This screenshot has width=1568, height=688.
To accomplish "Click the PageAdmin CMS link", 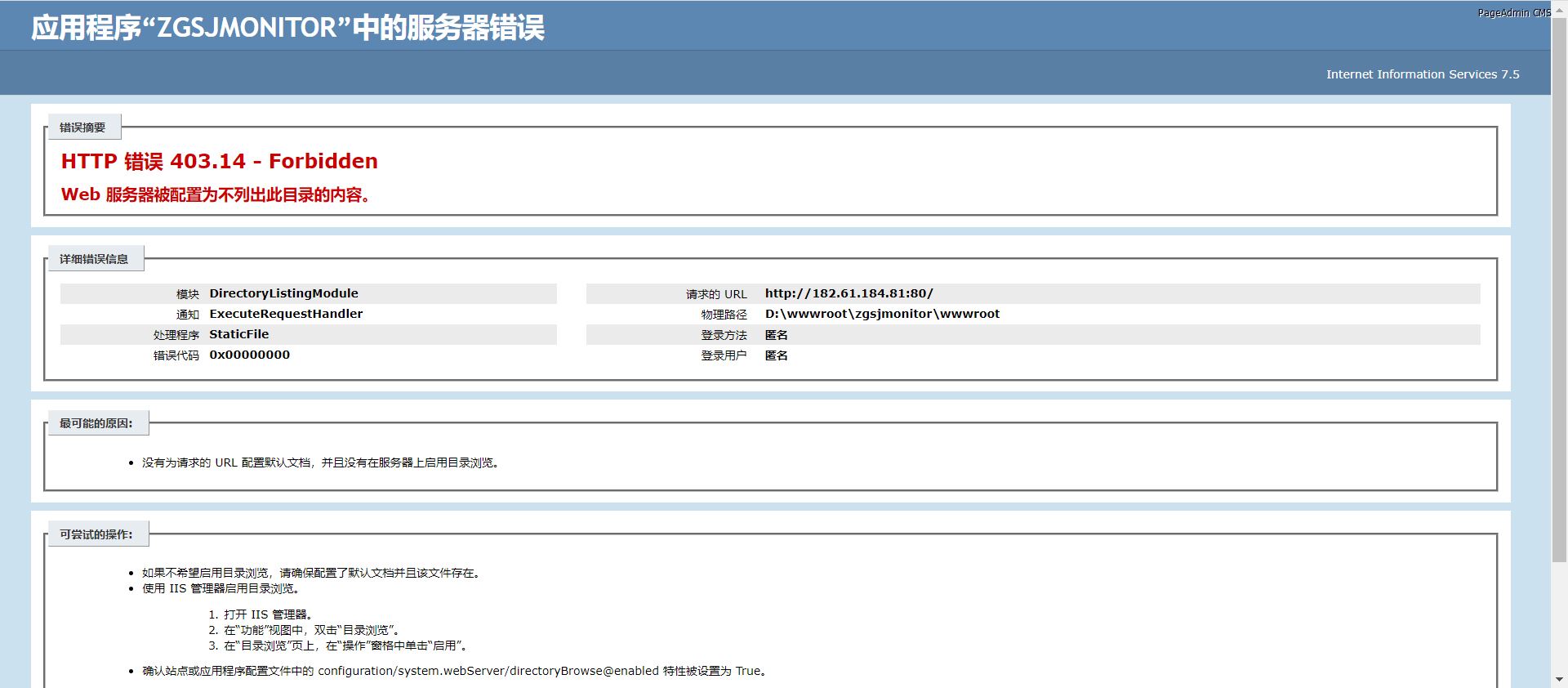I will click(1513, 13).
